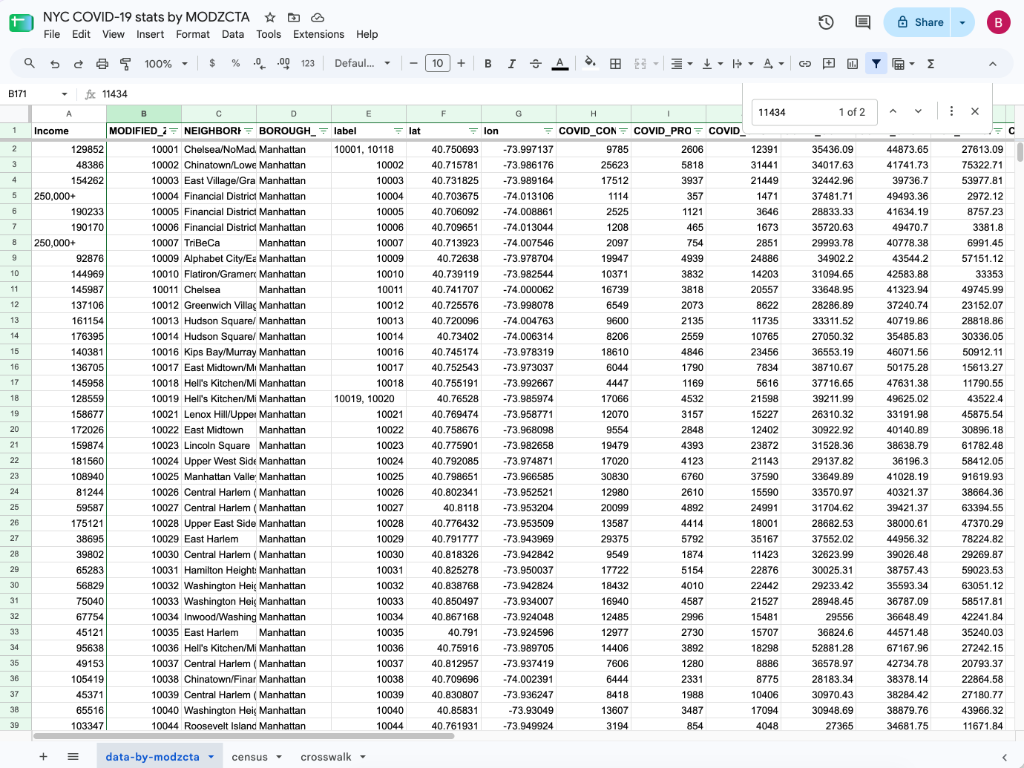Screen dimensions: 1024x768
Task: Click the horizontal scrollbar thumb
Action: [x=244, y=736]
